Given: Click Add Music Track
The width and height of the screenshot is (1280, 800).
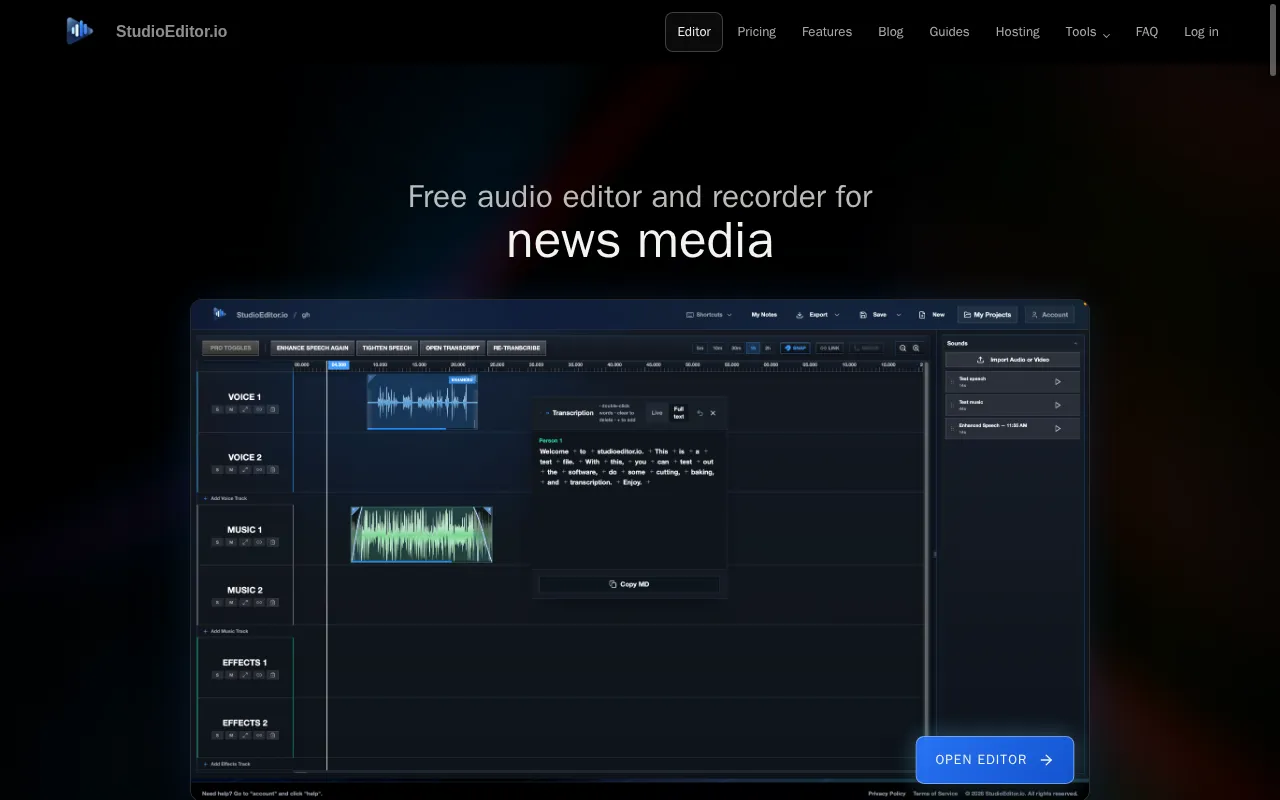Looking at the screenshot, I should point(225,631).
